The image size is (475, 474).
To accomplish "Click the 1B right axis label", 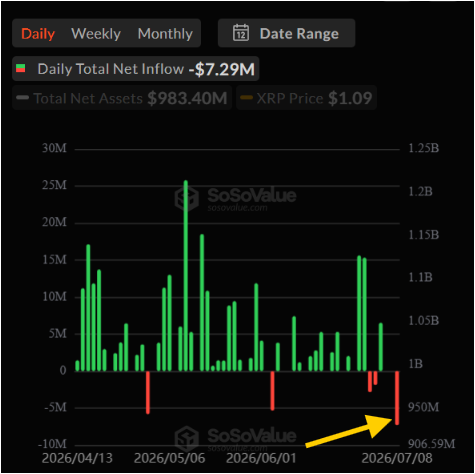I will [415, 364].
